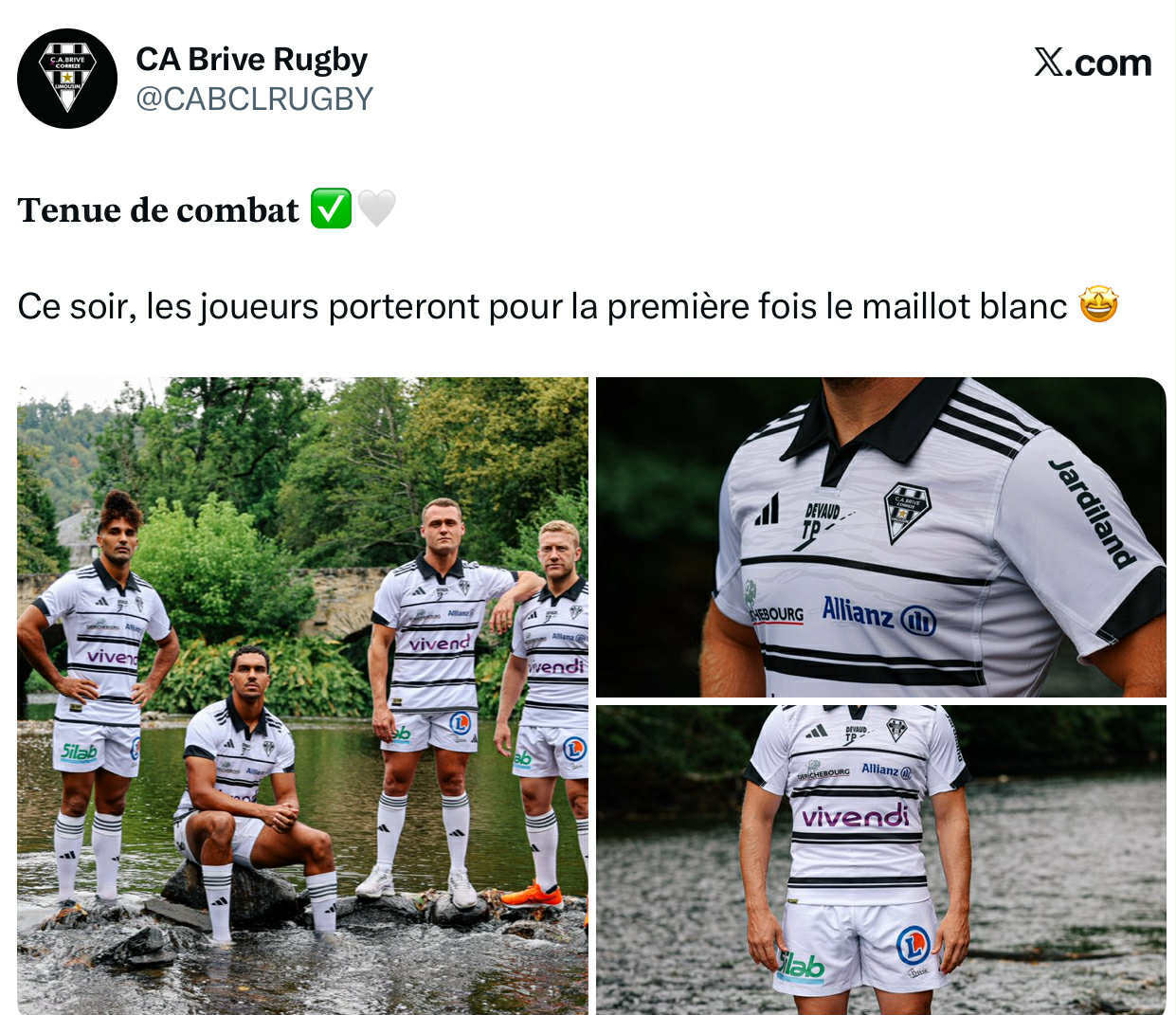Image resolution: width=1176 pixels, height=1015 pixels.
Task: Open the jersey and shorts photo
Action: (x=880, y=860)
